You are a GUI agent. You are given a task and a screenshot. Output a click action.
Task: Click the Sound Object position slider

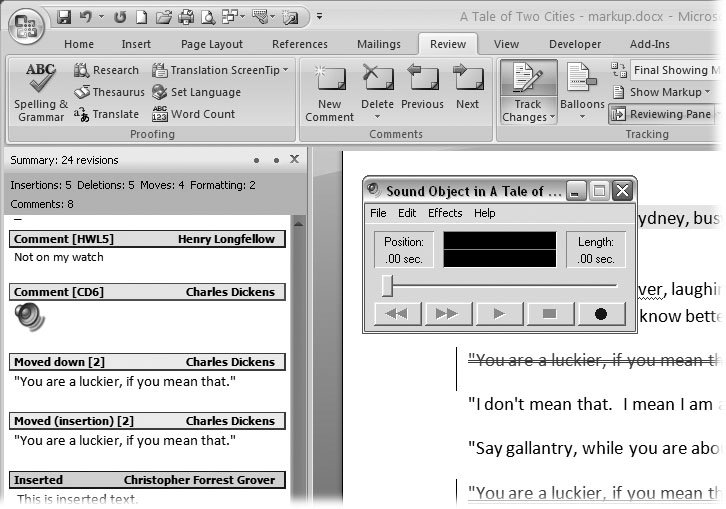tap(388, 288)
